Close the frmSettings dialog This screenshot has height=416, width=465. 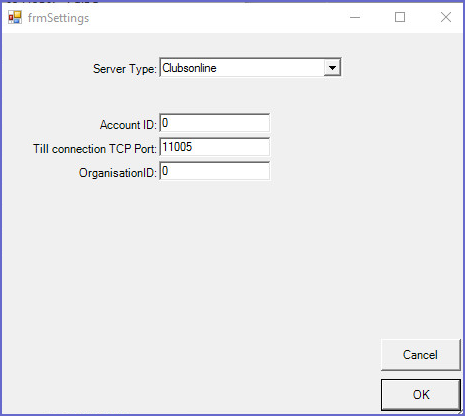pyautogui.click(x=446, y=17)
